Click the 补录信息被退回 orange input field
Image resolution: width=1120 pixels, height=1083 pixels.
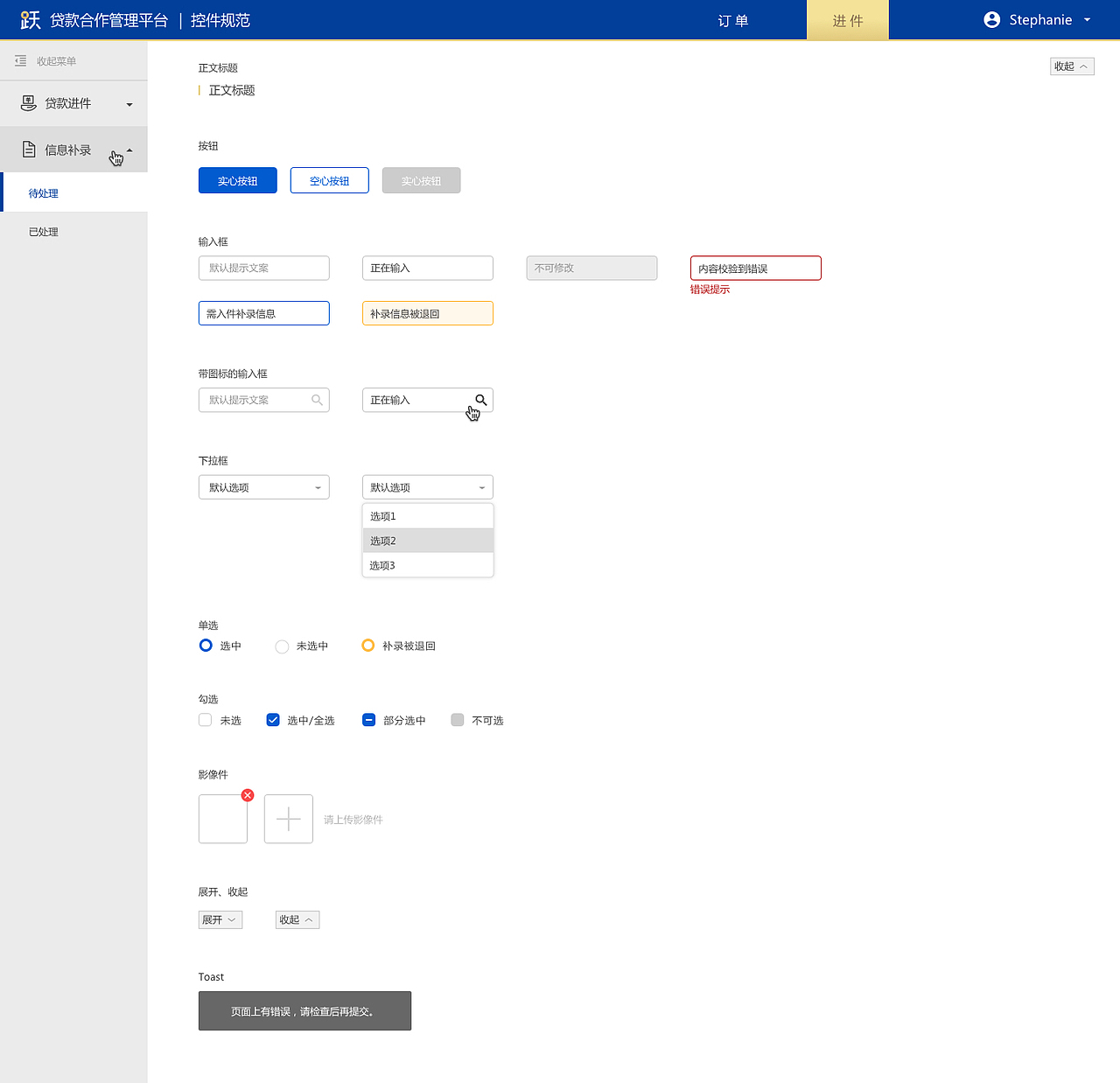[x=428, y=313]
